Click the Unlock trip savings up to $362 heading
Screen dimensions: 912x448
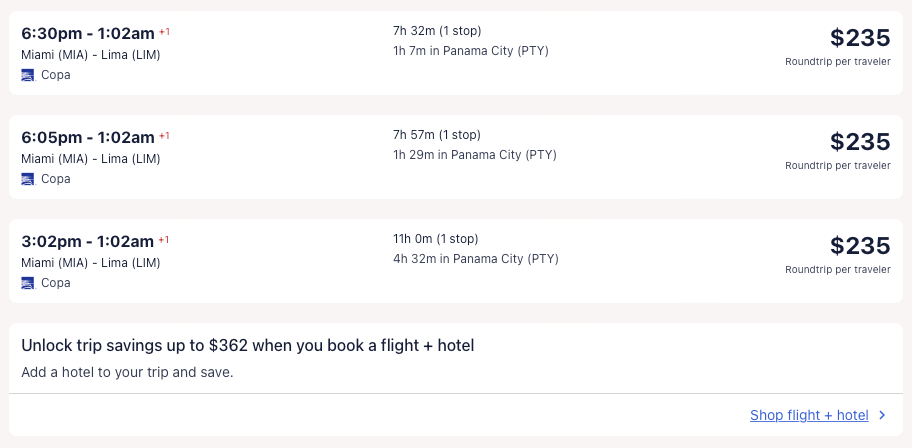[247, 346]
